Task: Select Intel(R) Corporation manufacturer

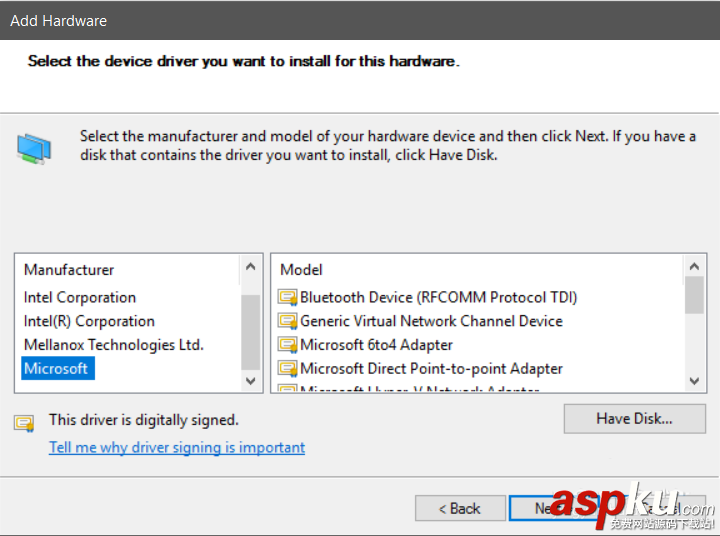Action: pos(89,321)
